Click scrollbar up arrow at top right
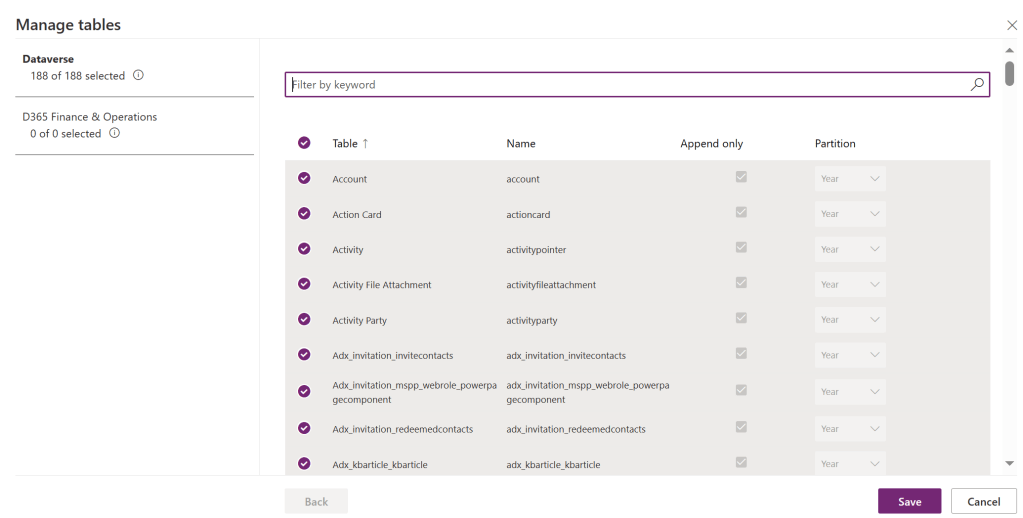1023x518 pixels. pos(1009,49)
